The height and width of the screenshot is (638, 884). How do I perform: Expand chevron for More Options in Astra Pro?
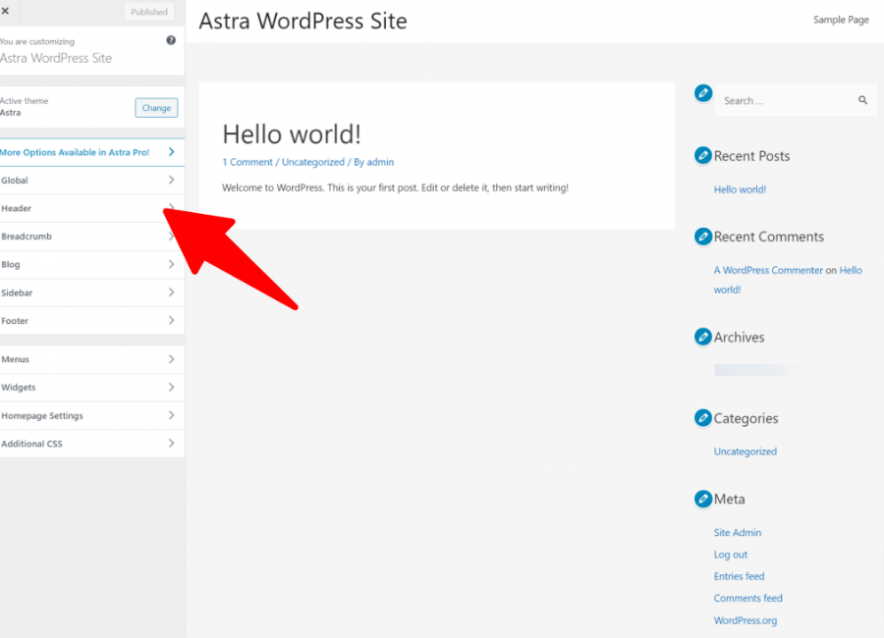click(x=171, y=152)
